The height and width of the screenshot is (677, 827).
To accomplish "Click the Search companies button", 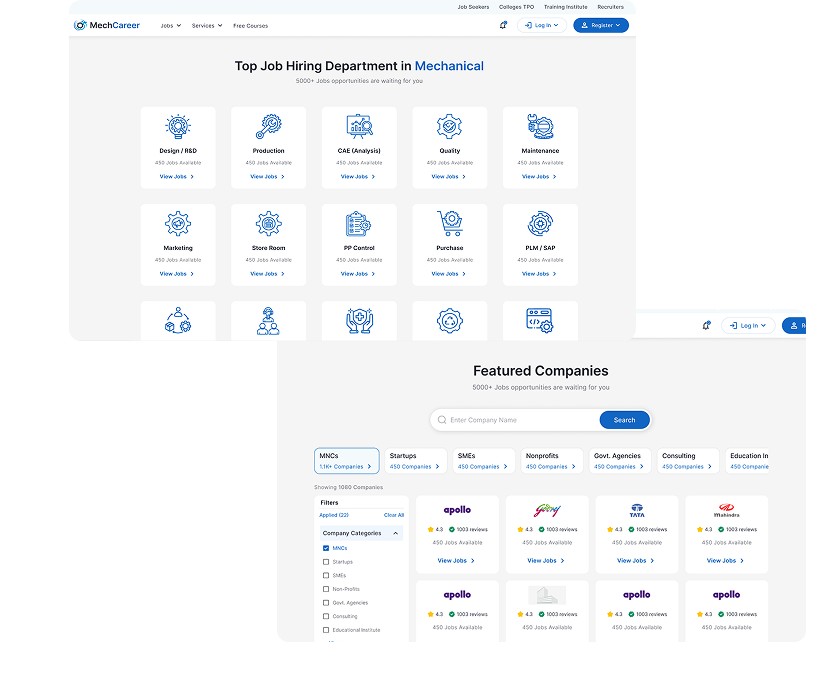I will tap(624, 420).
